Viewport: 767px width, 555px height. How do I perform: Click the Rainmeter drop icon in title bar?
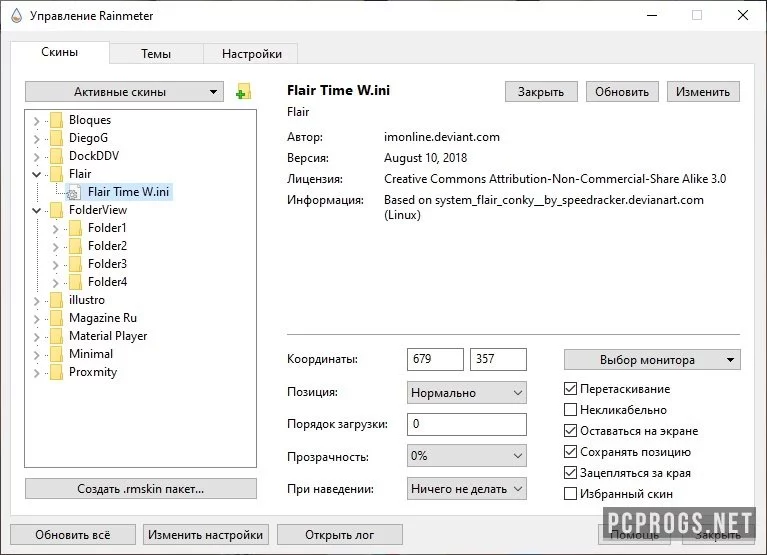[17, 16]
